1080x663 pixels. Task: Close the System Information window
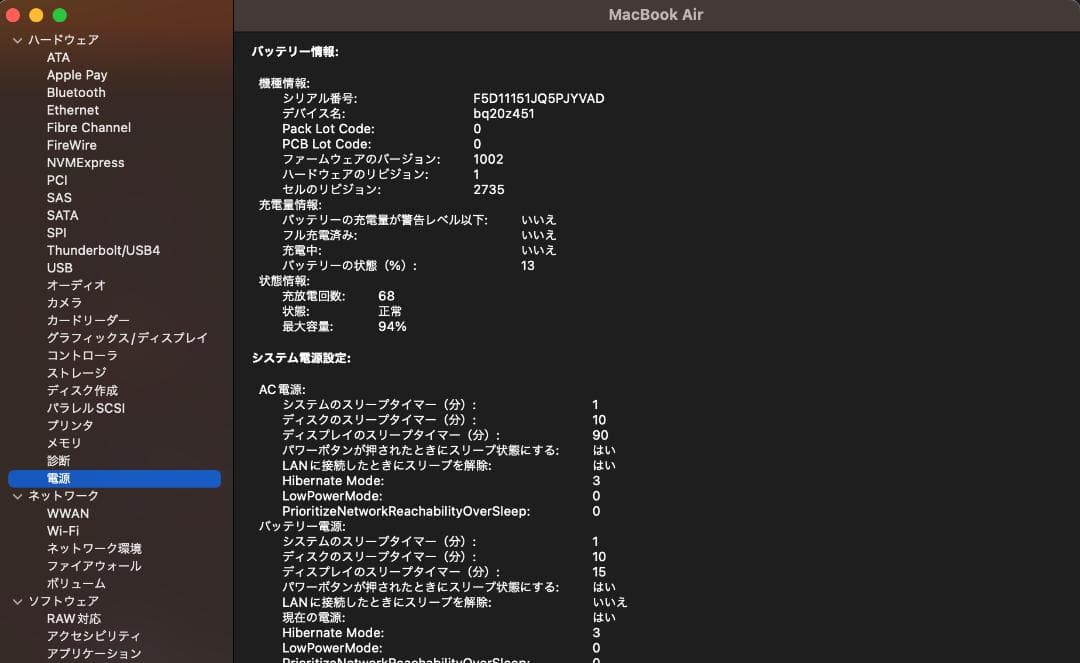13,15
